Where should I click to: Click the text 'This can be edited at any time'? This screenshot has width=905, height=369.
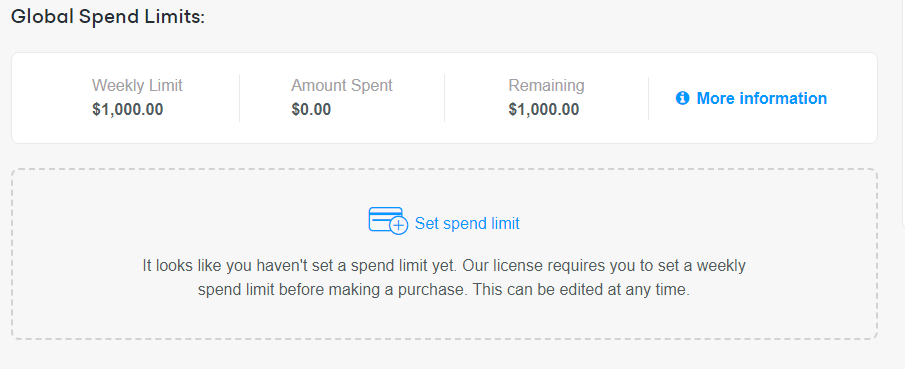pos(581,290)
